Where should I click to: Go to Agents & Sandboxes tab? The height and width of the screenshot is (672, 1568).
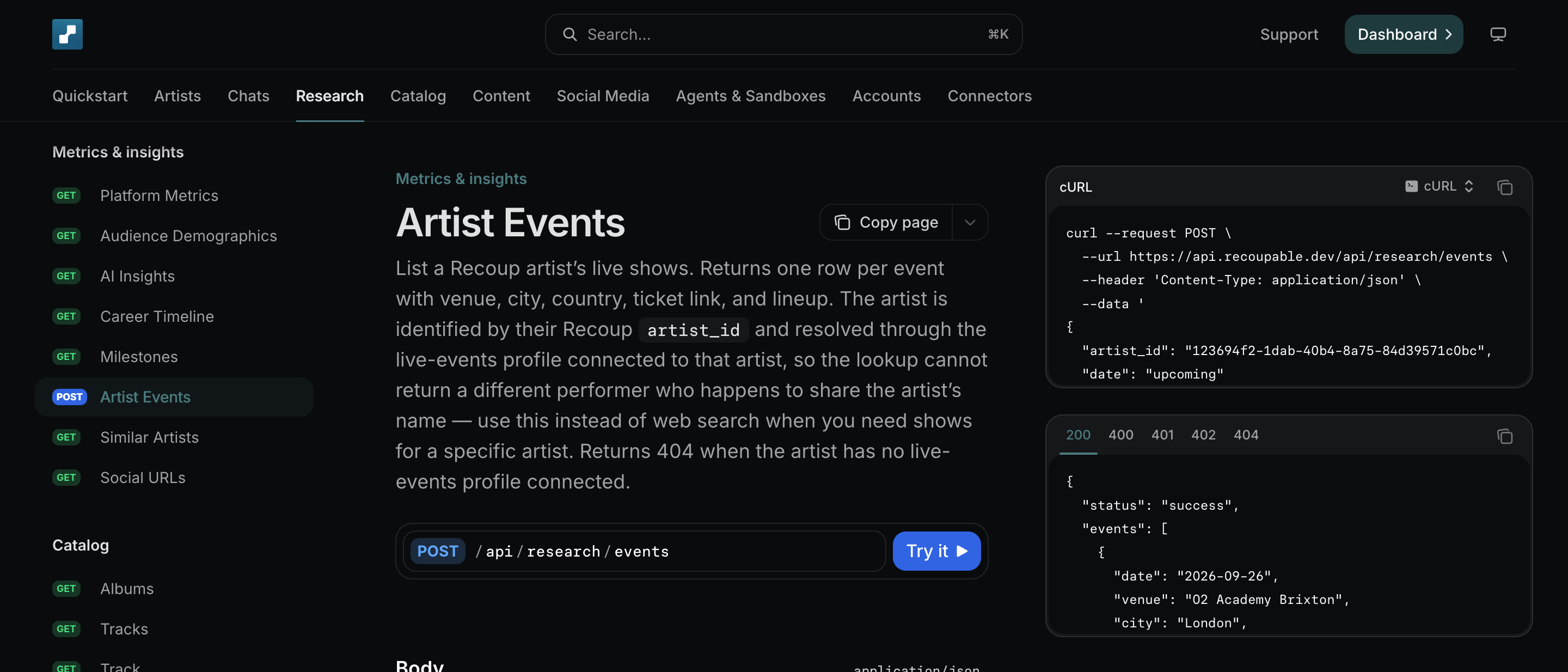click(751, 95)
